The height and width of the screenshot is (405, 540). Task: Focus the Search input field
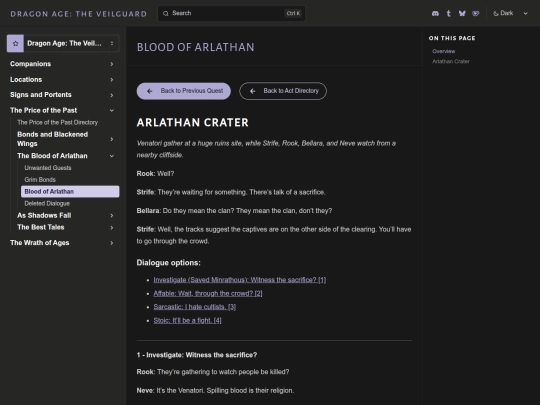(231, 13)
